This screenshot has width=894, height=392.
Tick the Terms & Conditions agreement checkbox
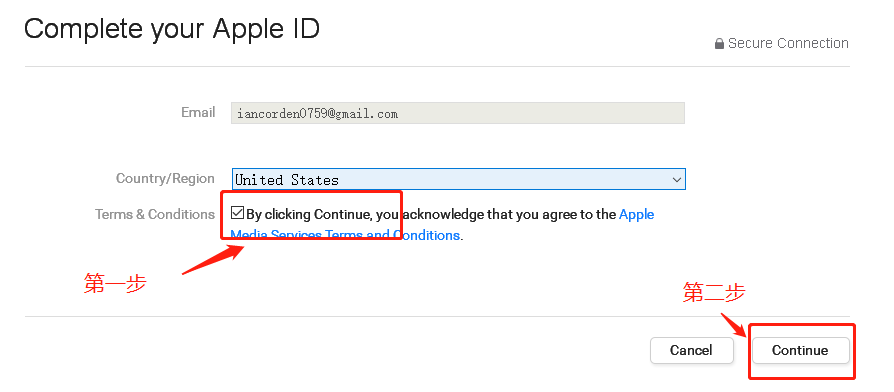pos(237,213)
